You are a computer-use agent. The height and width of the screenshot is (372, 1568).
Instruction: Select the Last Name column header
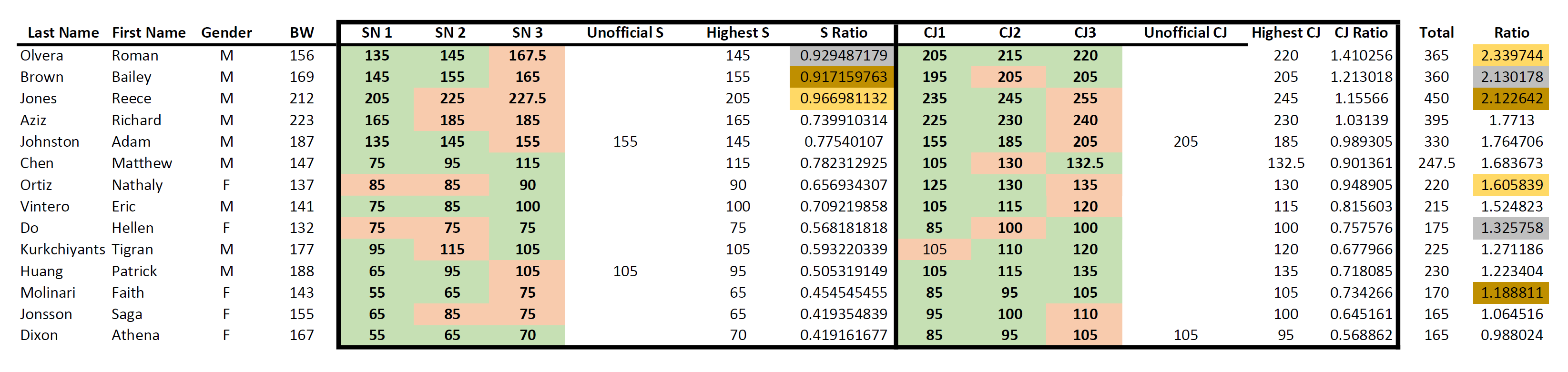(63, 33)
